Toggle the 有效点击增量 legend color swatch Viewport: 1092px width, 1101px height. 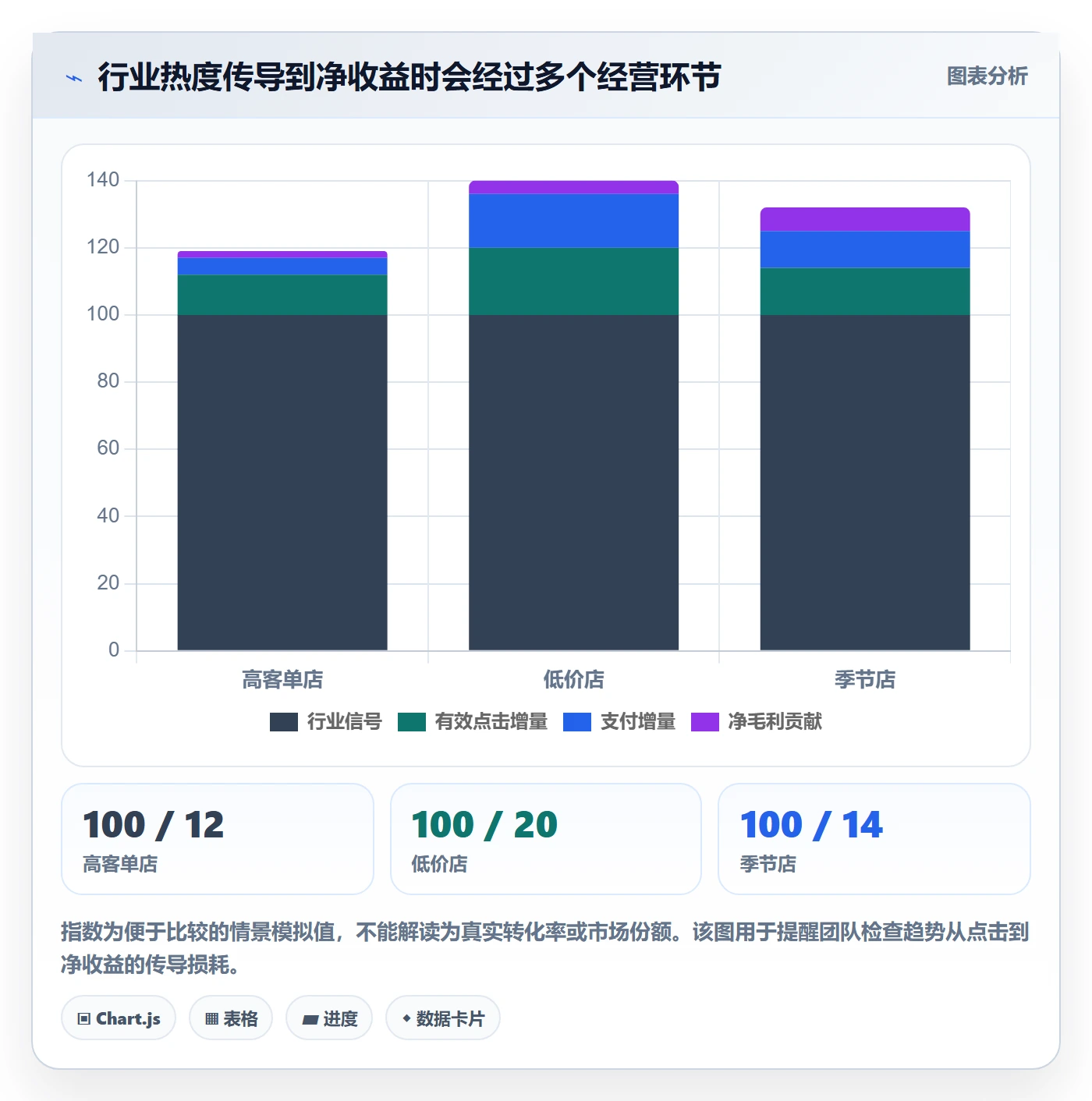412,722
